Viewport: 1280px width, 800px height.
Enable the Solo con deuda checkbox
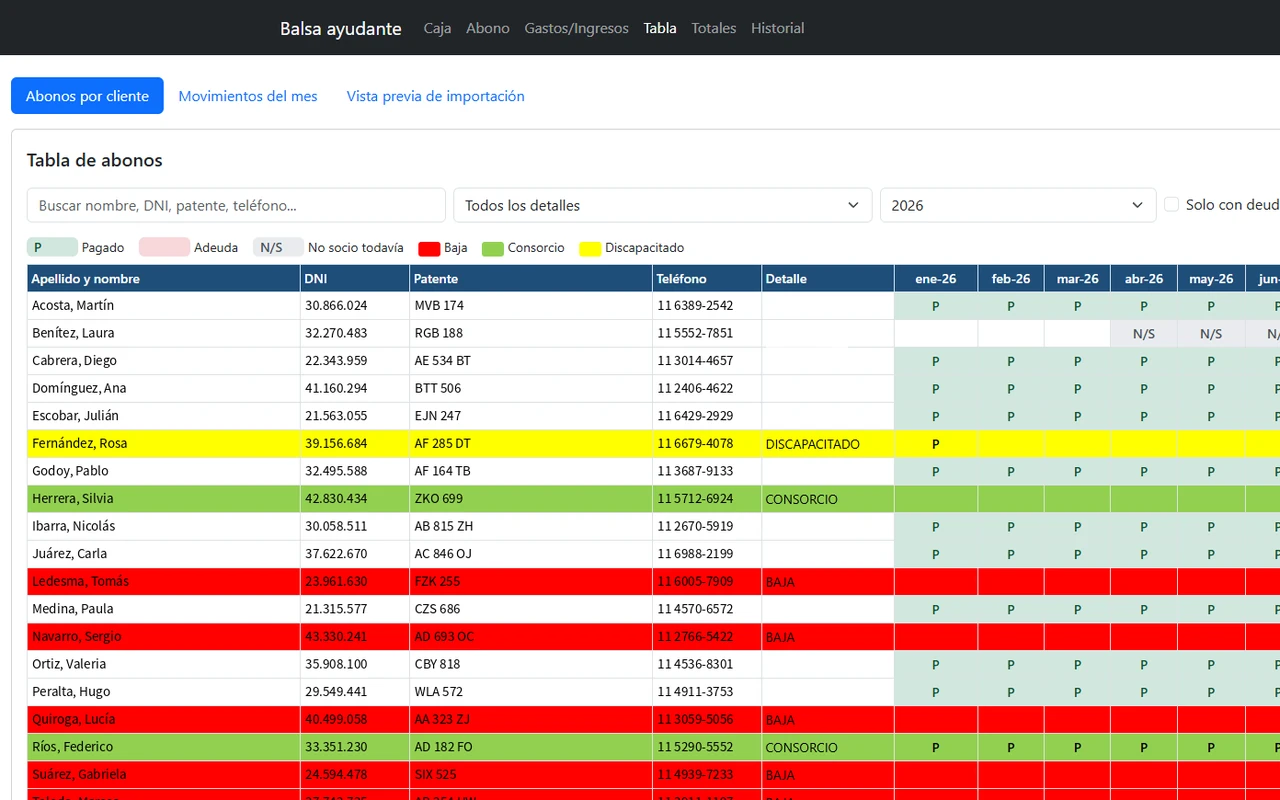click(x=1172, y=204)
